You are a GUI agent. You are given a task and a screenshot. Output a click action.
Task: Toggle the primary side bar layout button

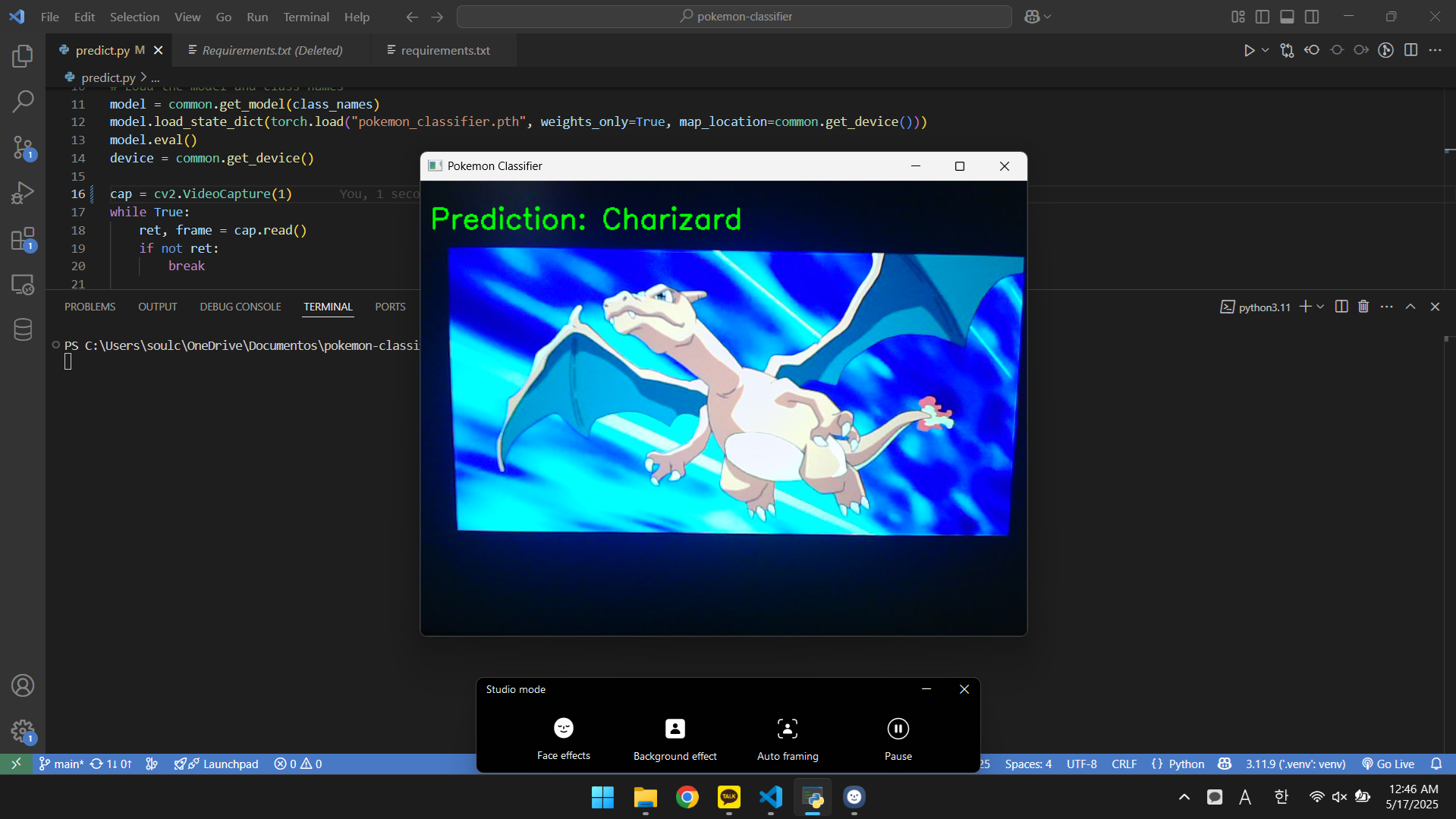pos(1263,17)
